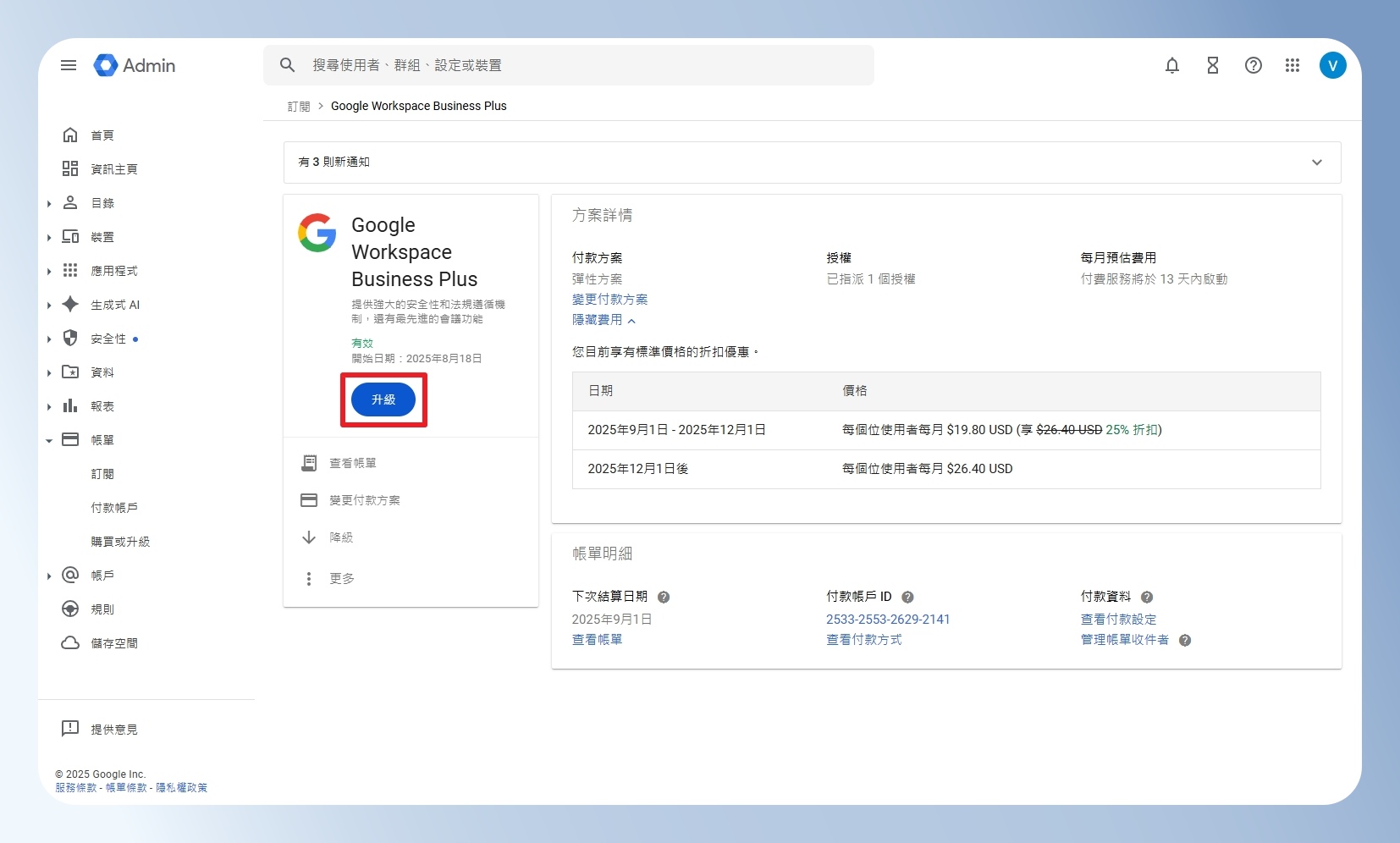Select 購買或升級 in the sidebar
The height and width of the screenshot is (843, 1400).
pos(120,542)
